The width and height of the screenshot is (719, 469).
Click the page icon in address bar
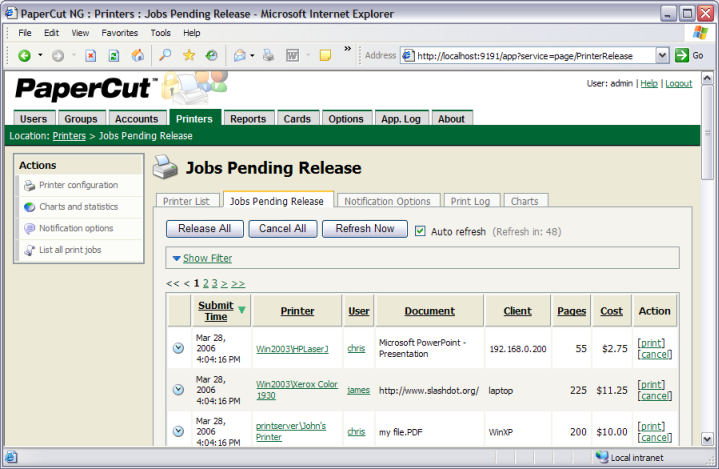(408, 56)
